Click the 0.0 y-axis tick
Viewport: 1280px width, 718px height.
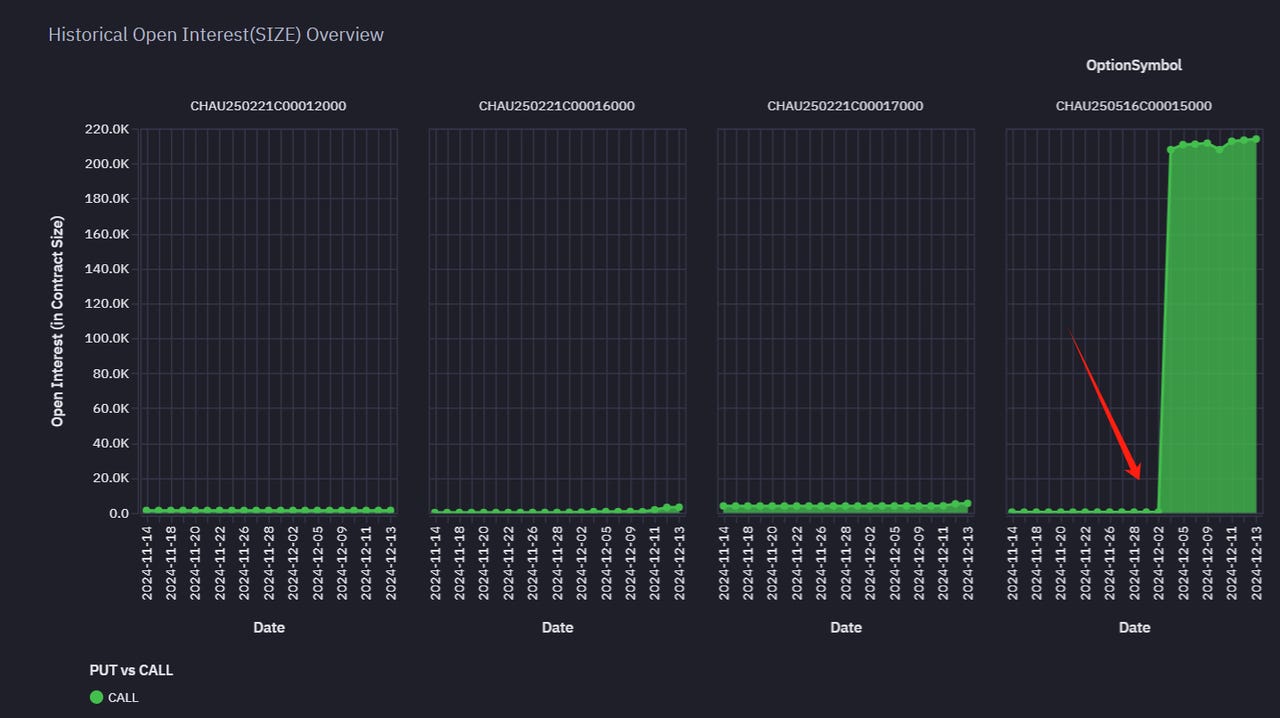point(119,514)
